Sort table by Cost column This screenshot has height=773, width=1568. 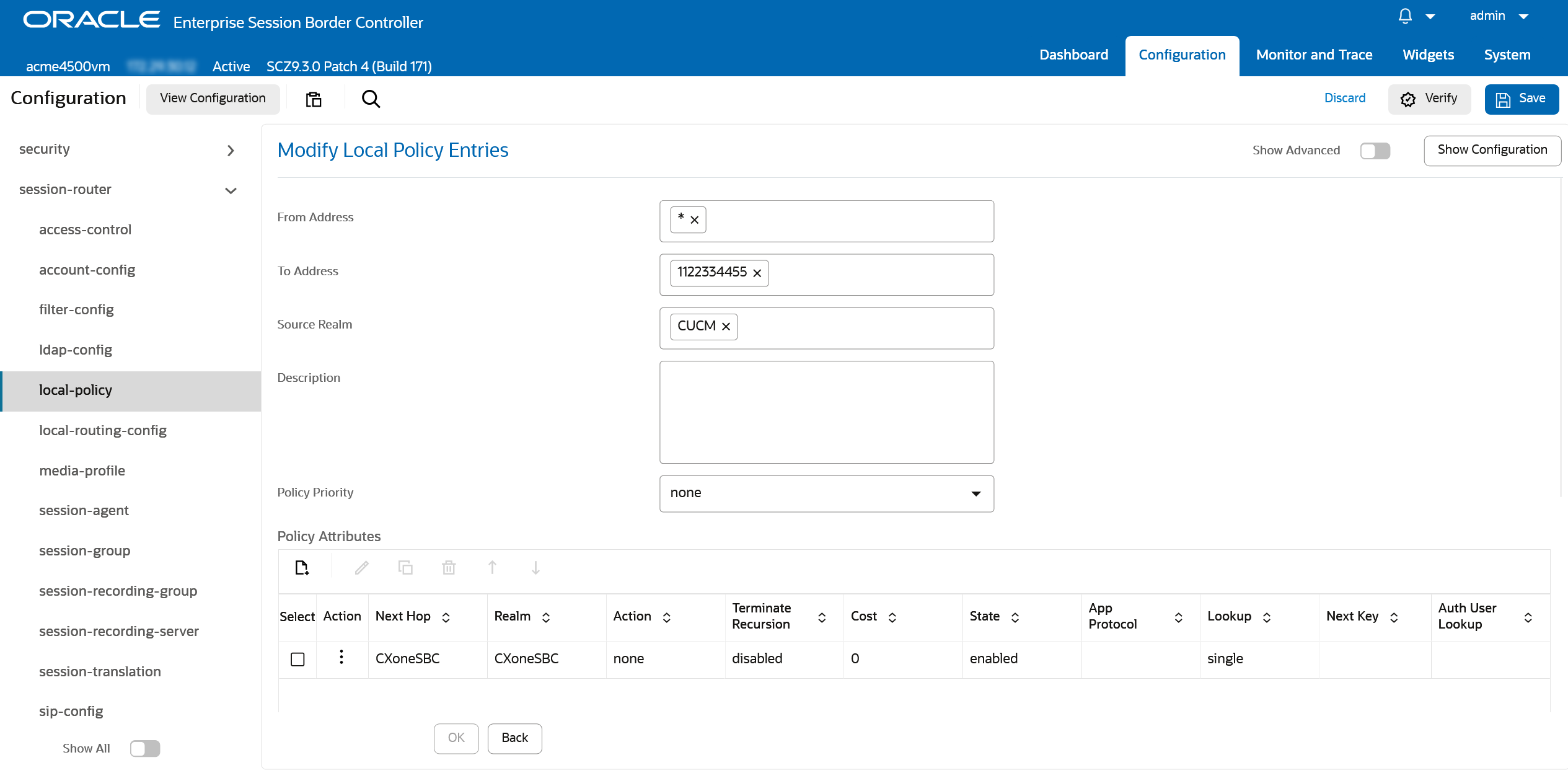pos(892,617)
